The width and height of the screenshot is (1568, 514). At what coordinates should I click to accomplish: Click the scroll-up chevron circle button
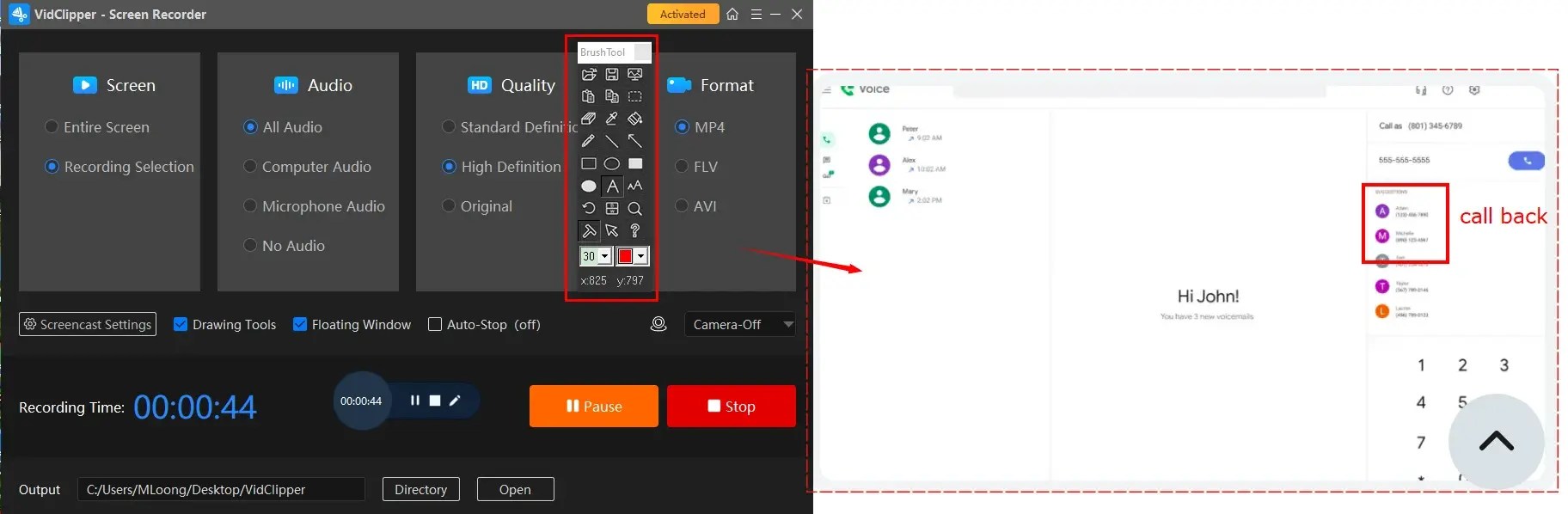tap(1497, 442)
